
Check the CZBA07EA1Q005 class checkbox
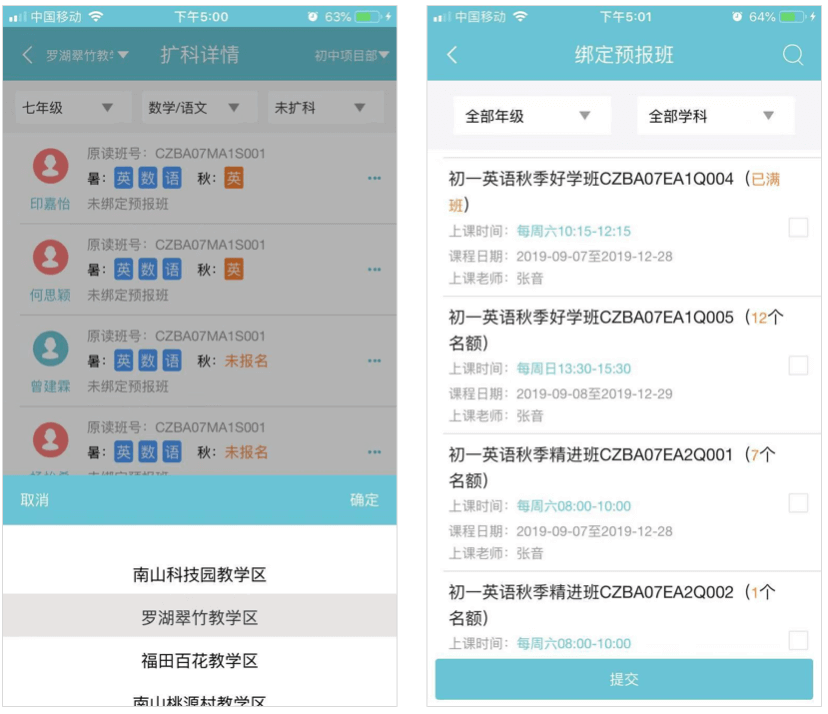[x=798, y=366]
